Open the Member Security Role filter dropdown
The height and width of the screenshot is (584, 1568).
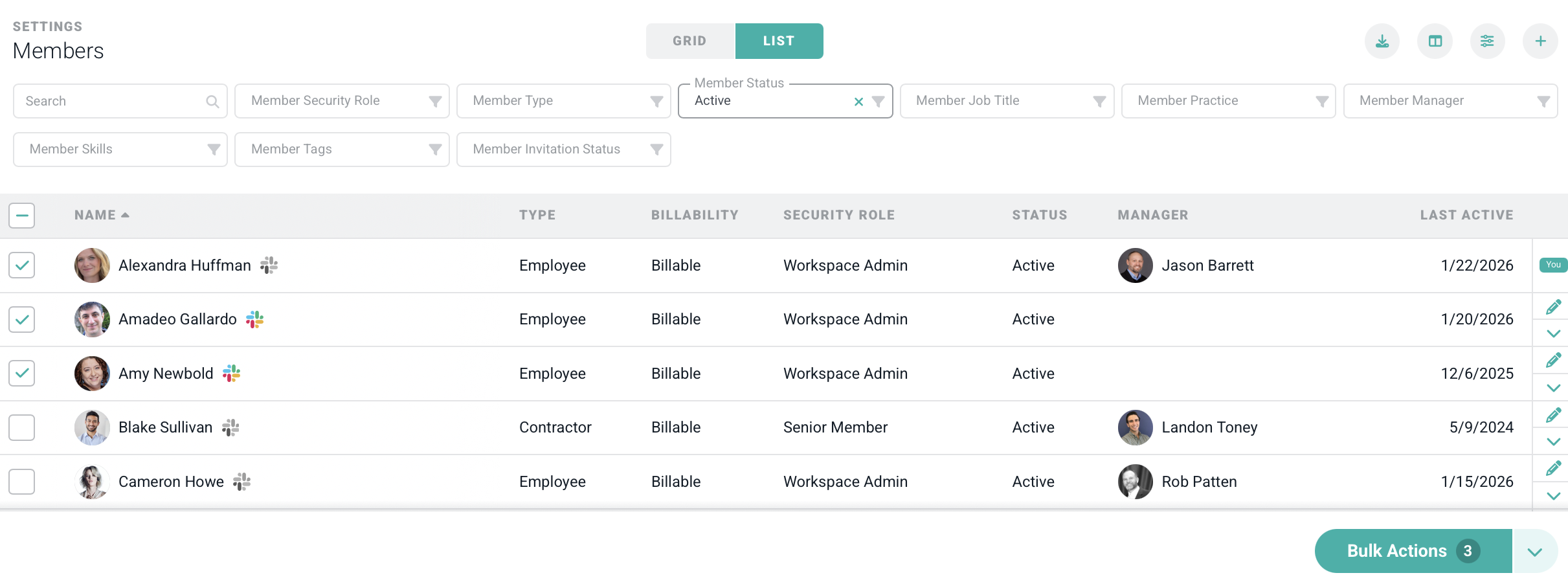point(342,101)
